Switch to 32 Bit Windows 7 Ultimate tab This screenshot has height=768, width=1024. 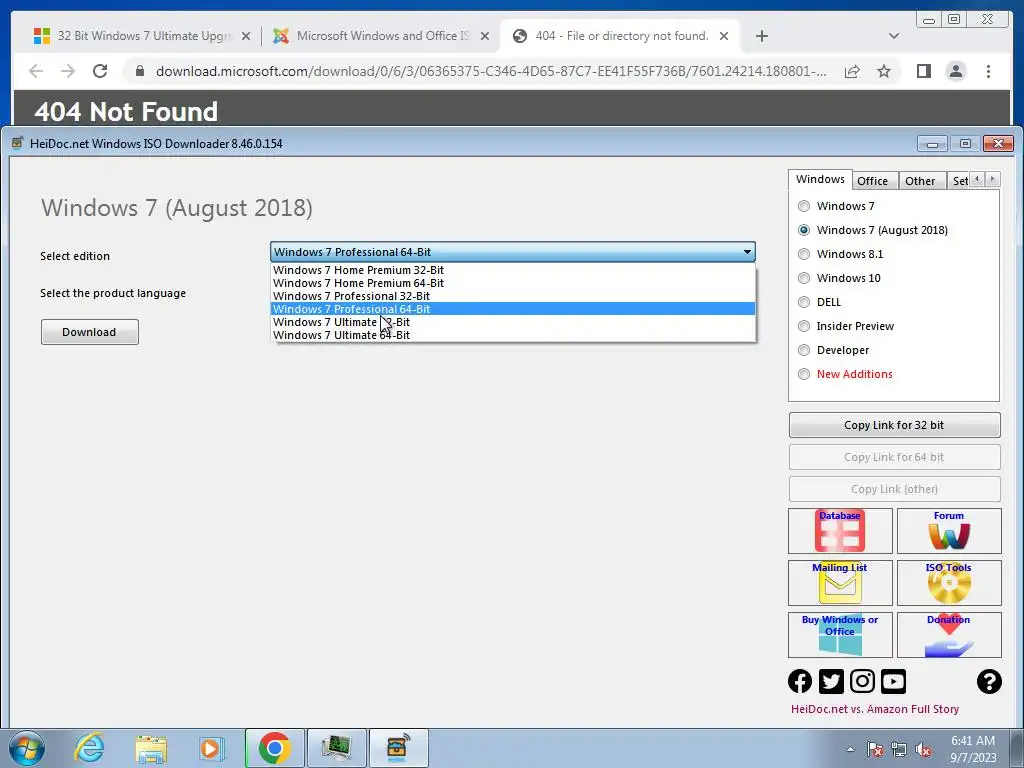click(x=142, y=36)
